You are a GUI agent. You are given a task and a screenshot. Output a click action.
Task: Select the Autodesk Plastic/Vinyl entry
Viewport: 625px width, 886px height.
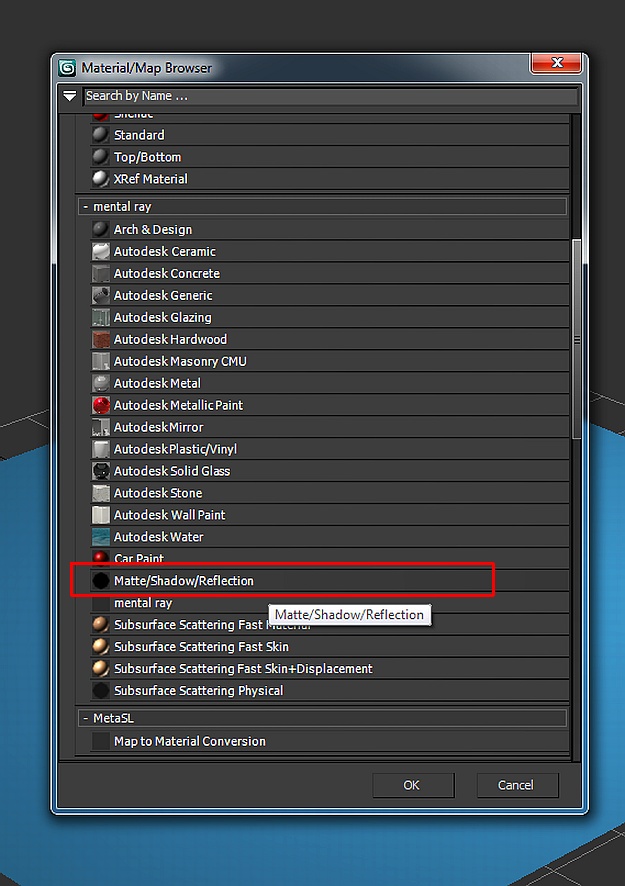click(x=330, y=449)
